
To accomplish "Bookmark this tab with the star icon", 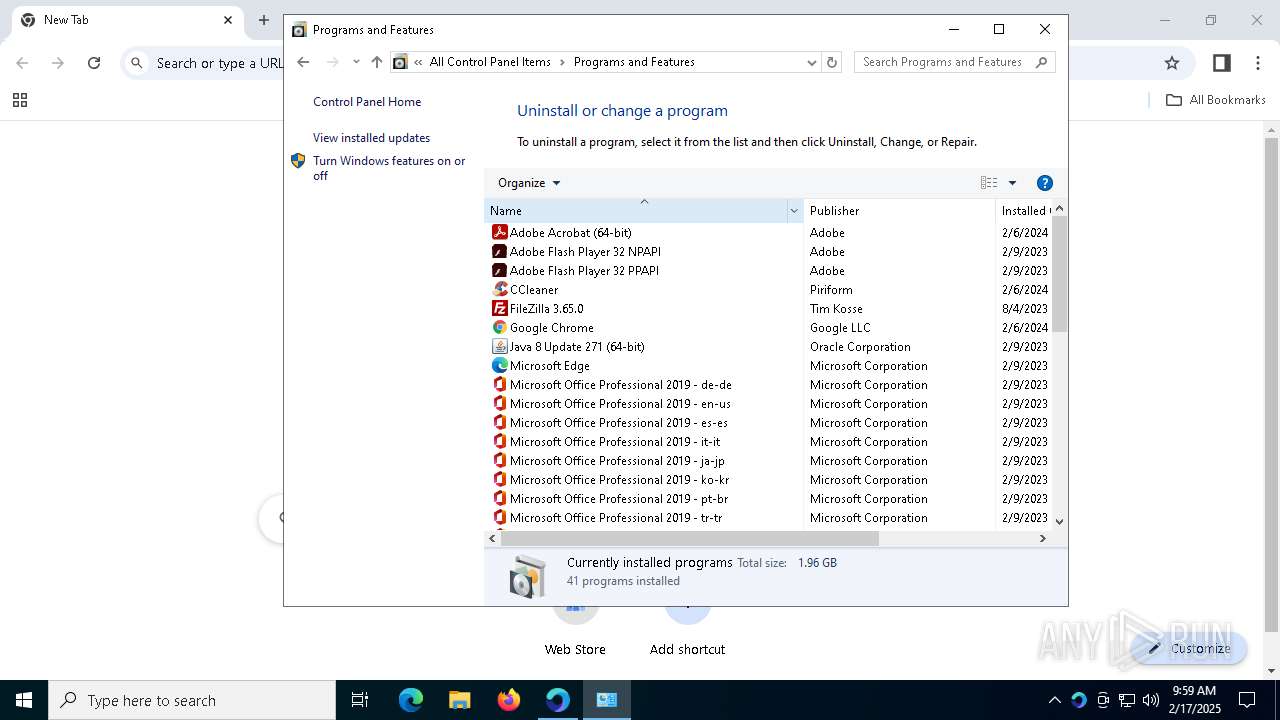I will click(1172, 63).
